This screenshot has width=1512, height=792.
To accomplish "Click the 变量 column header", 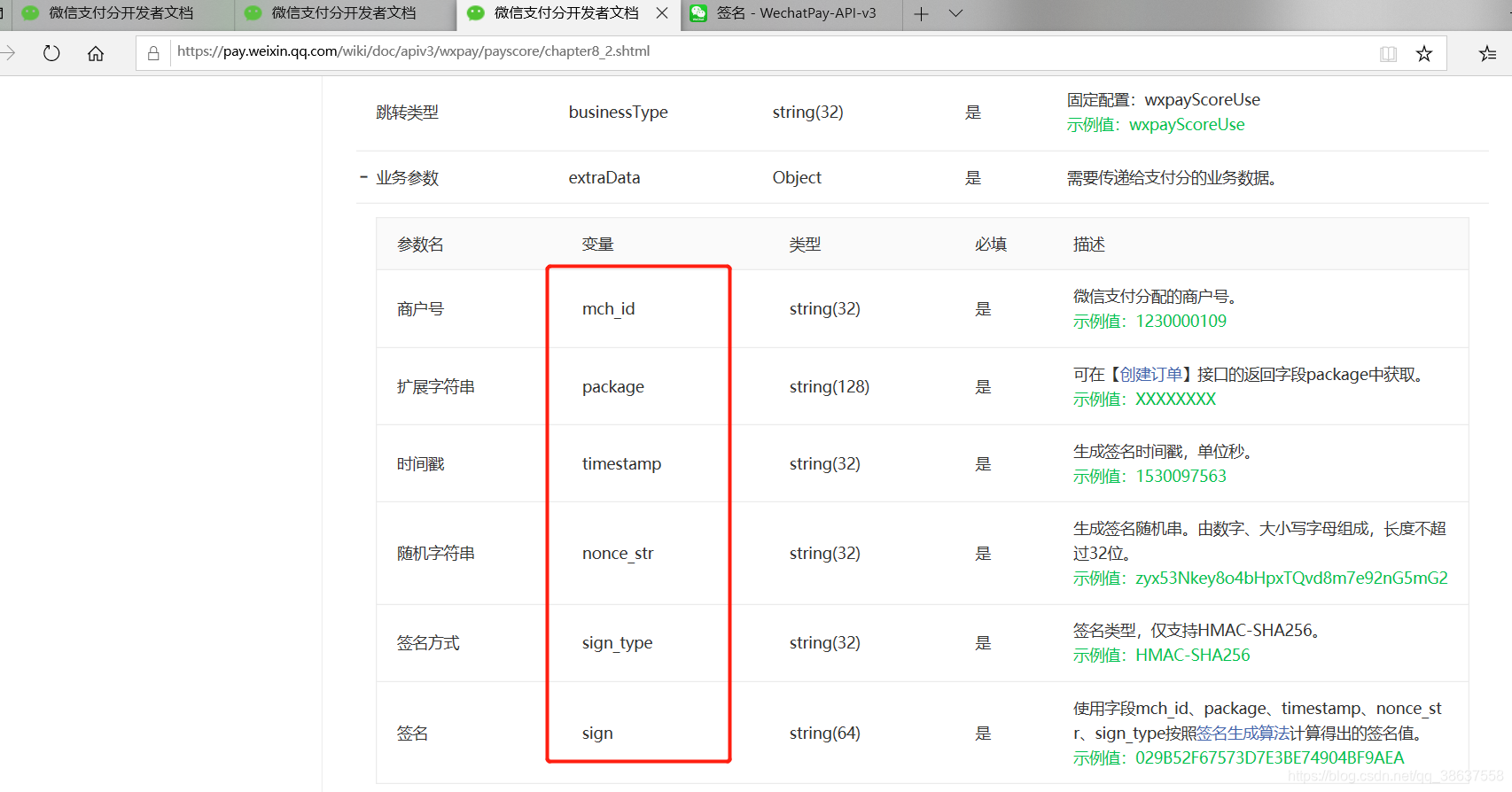I will [x=597, y=245].
